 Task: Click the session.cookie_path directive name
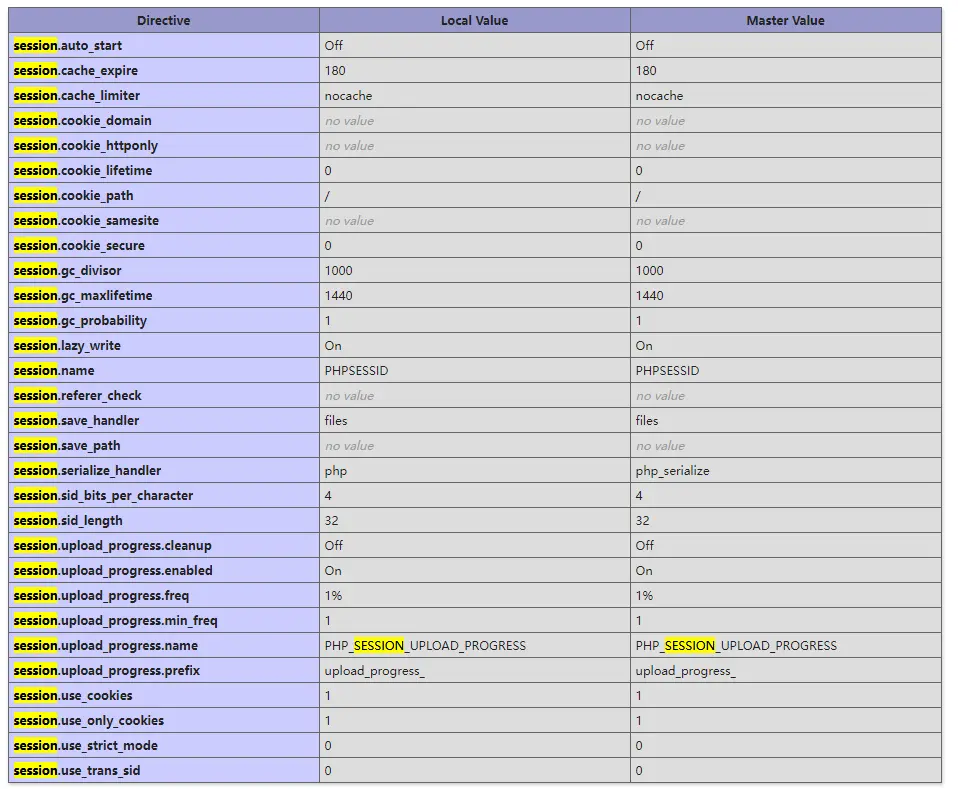[x=73, y=195]
